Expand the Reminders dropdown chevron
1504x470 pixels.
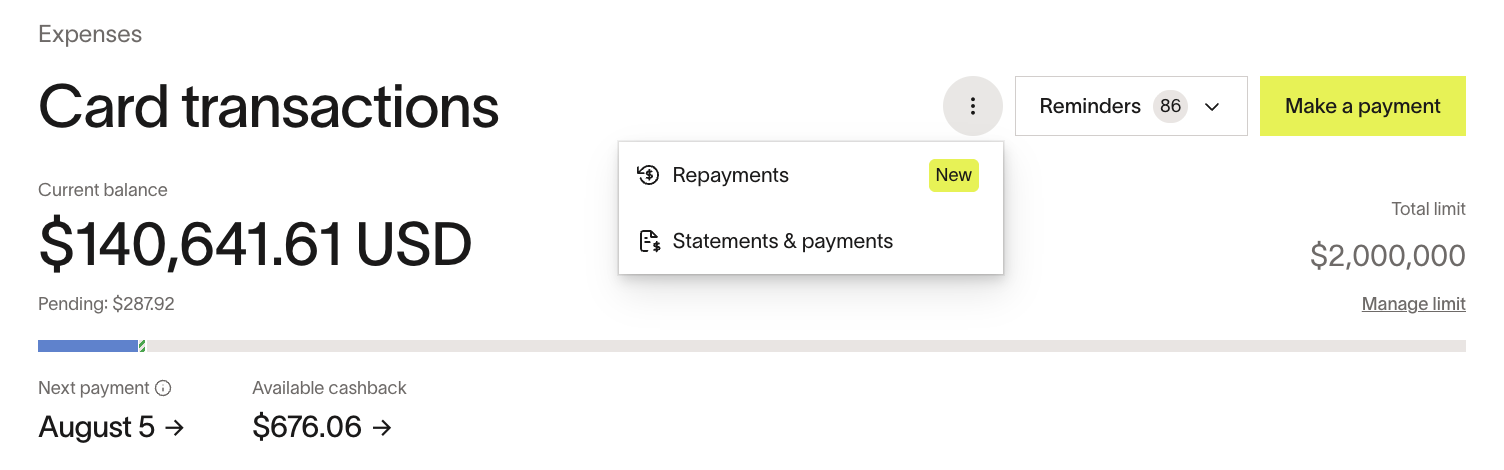click(1212, 107)
